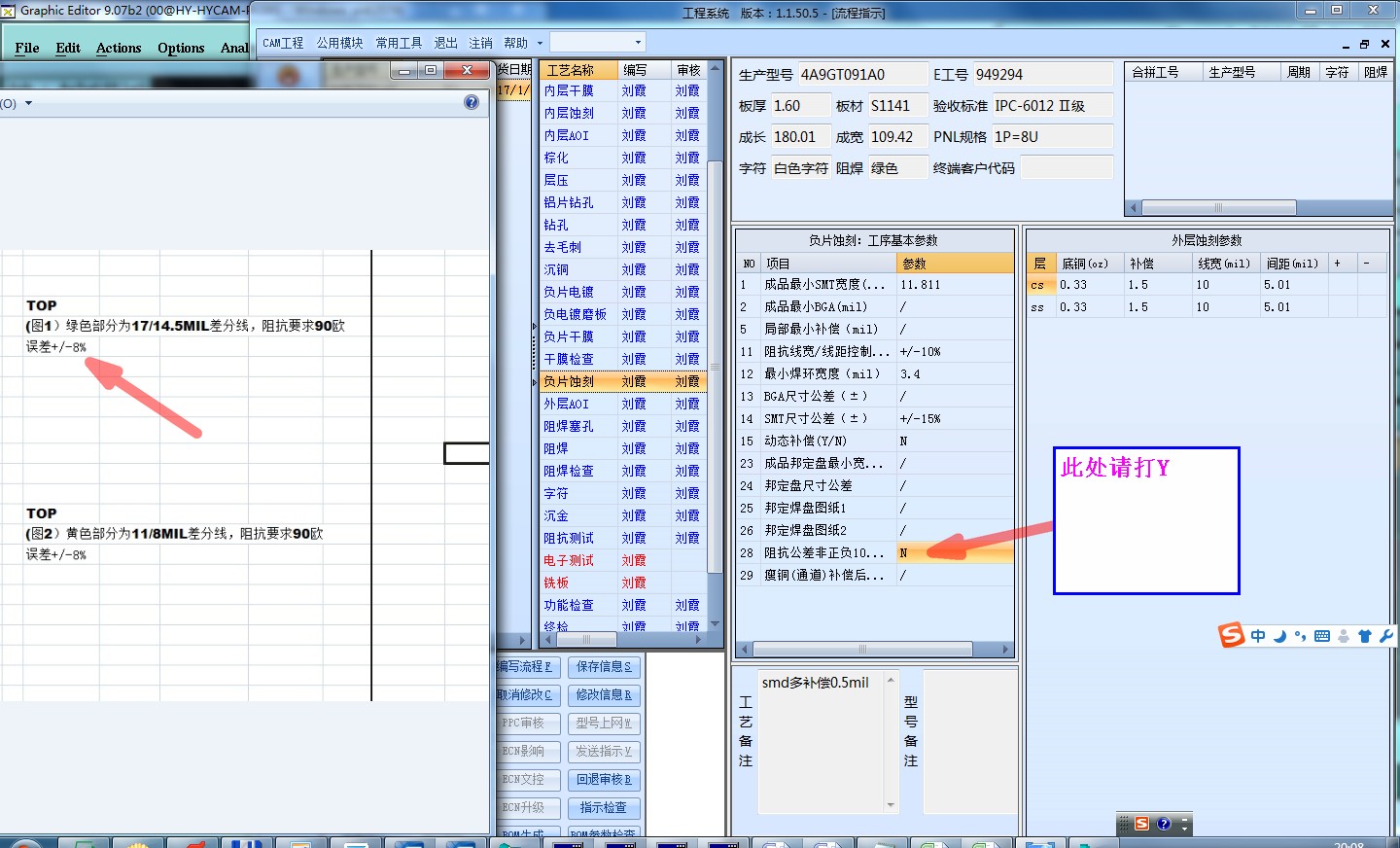Click the 工艺备注 text area

822,740
